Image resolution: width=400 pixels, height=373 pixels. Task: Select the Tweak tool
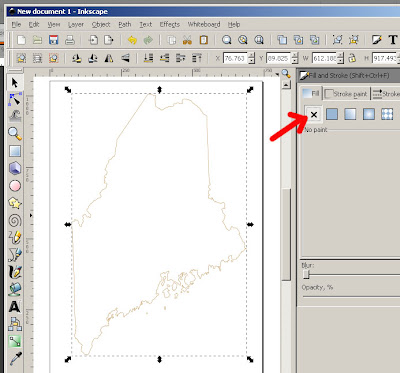tap(15, 116)
